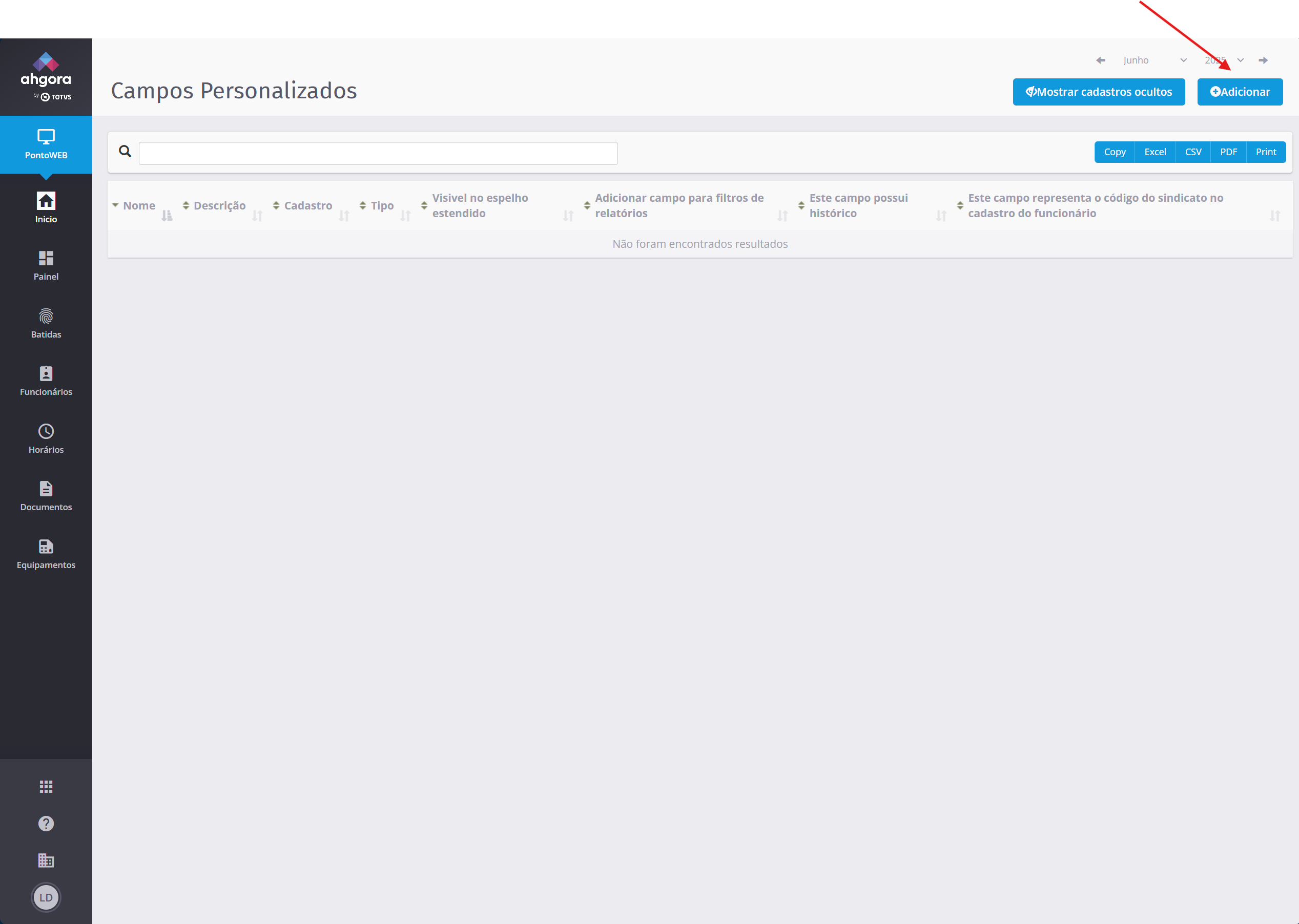Click the Inicio home icon
Image resolution: width=1299 pixels, height=924 pixels.
46,207
